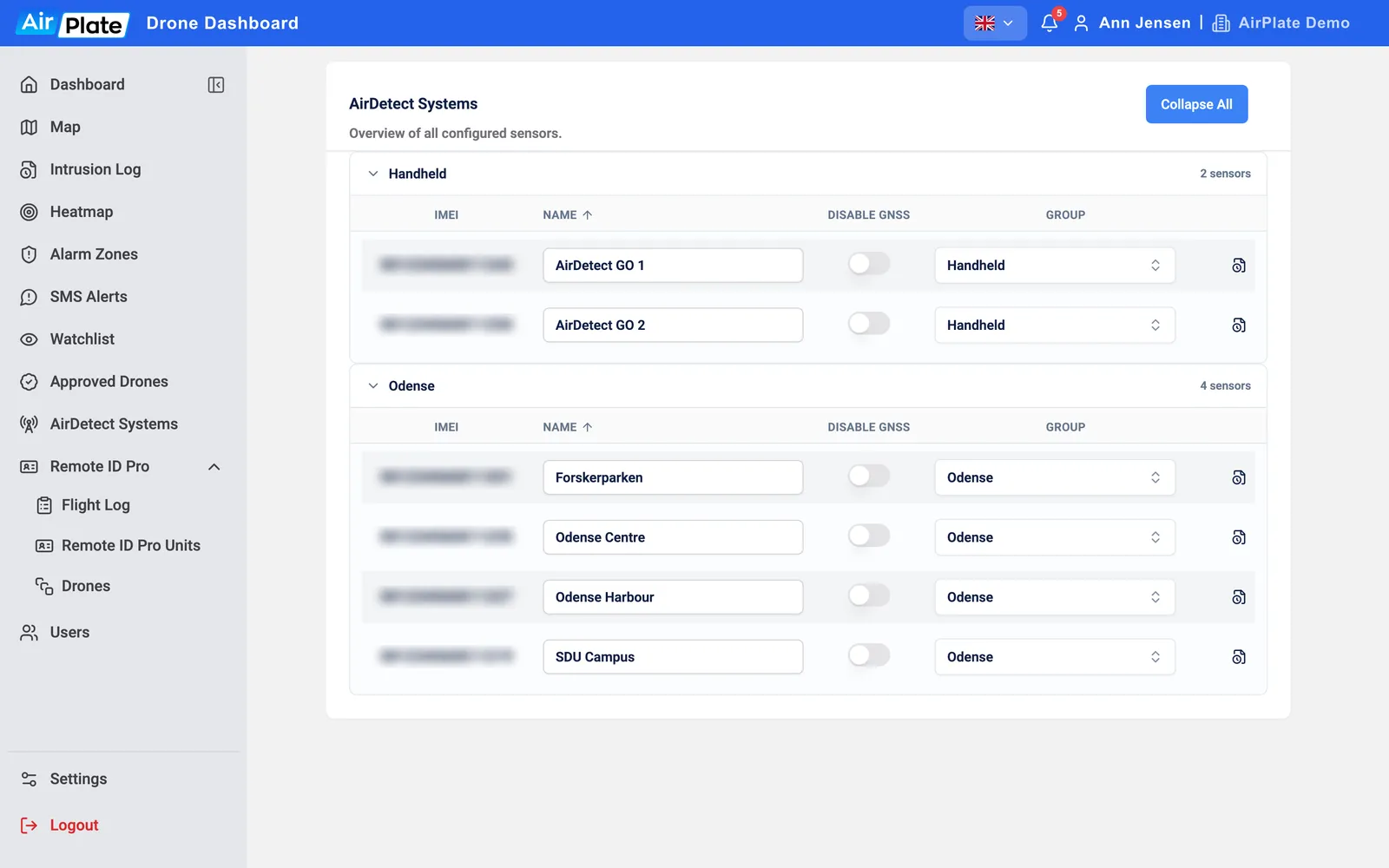The image size is (1389, 868).
Task: Click the Collapse All button
Action: pos(1196,104)
